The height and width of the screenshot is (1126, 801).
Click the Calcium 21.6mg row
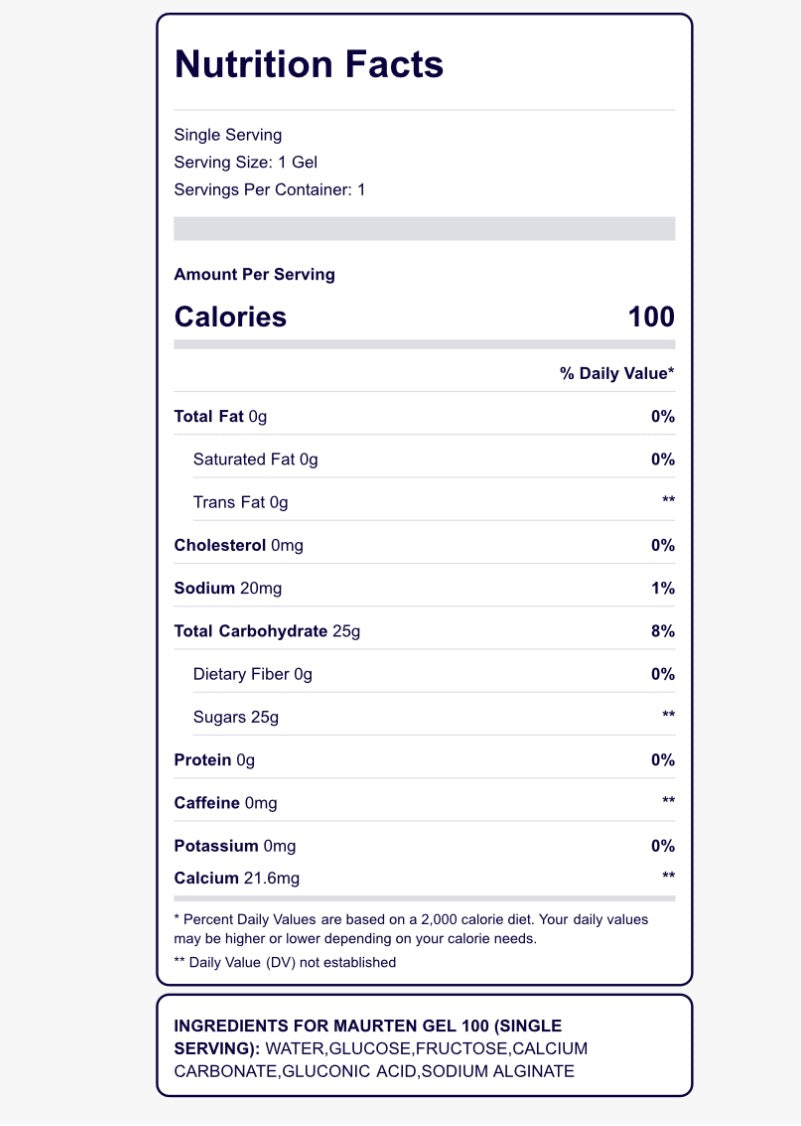[425, 878]
